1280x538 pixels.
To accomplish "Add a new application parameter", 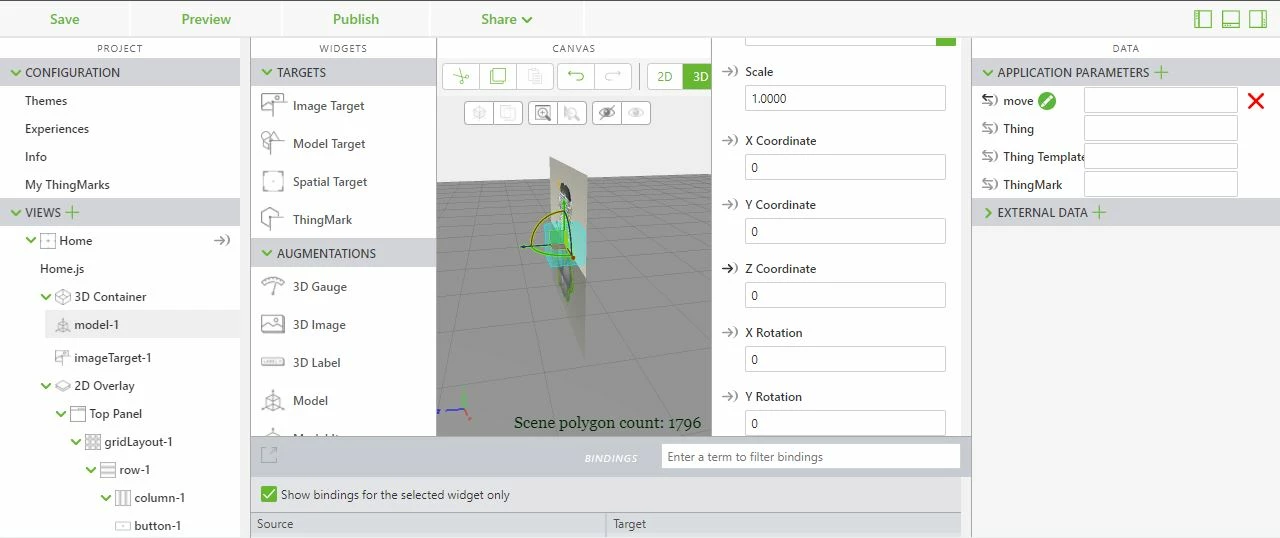I will (1161, 72).
